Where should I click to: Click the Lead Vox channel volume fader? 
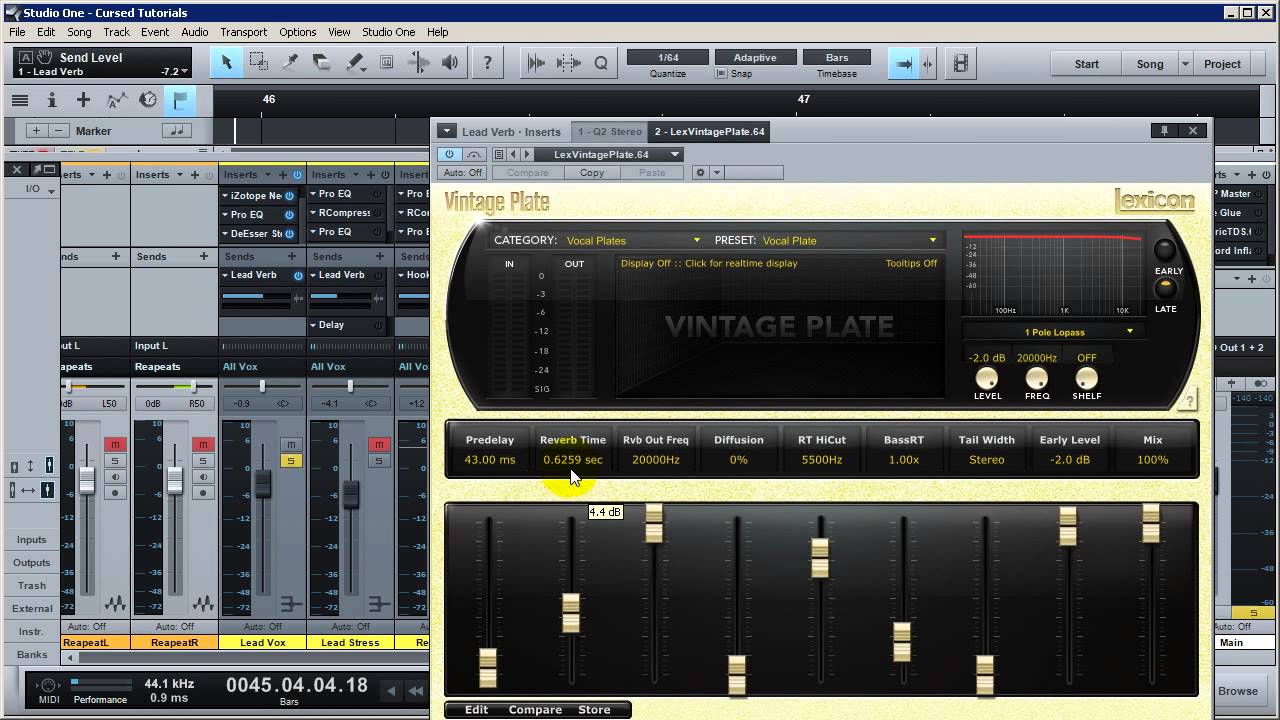pos(263,485)
